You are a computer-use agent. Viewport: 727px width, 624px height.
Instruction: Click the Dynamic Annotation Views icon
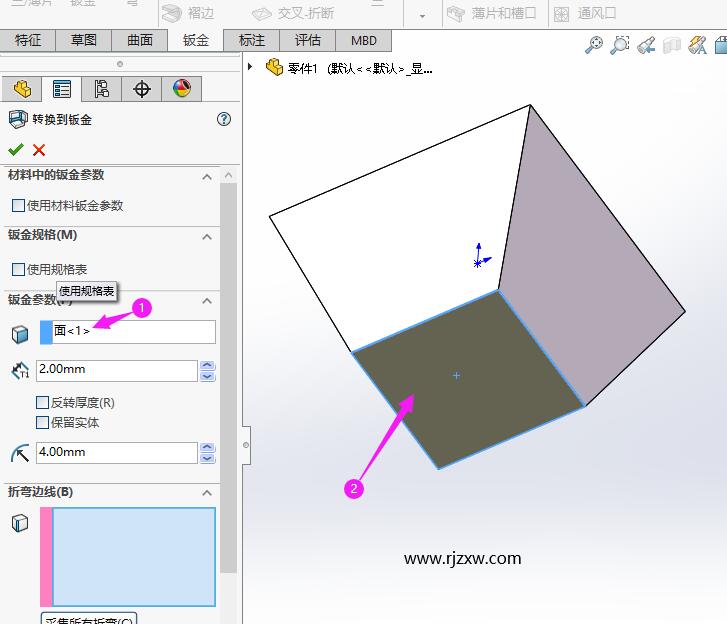(697, 45)
